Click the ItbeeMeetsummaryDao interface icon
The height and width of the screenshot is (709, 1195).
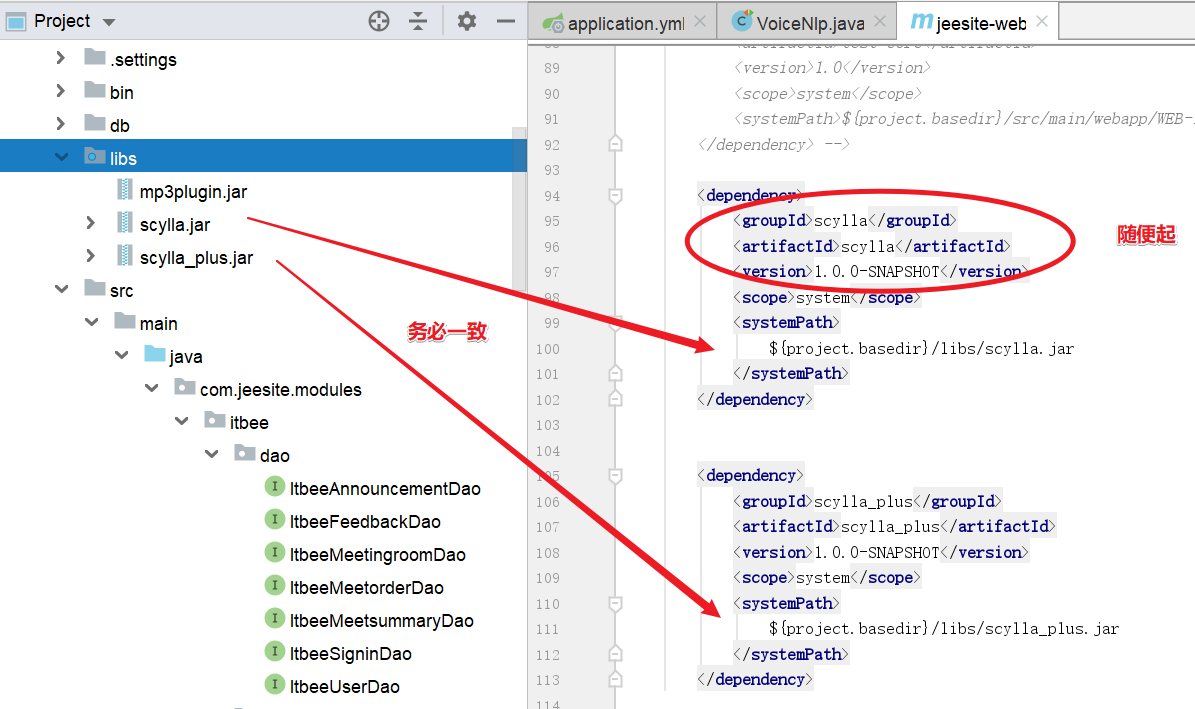274,618
